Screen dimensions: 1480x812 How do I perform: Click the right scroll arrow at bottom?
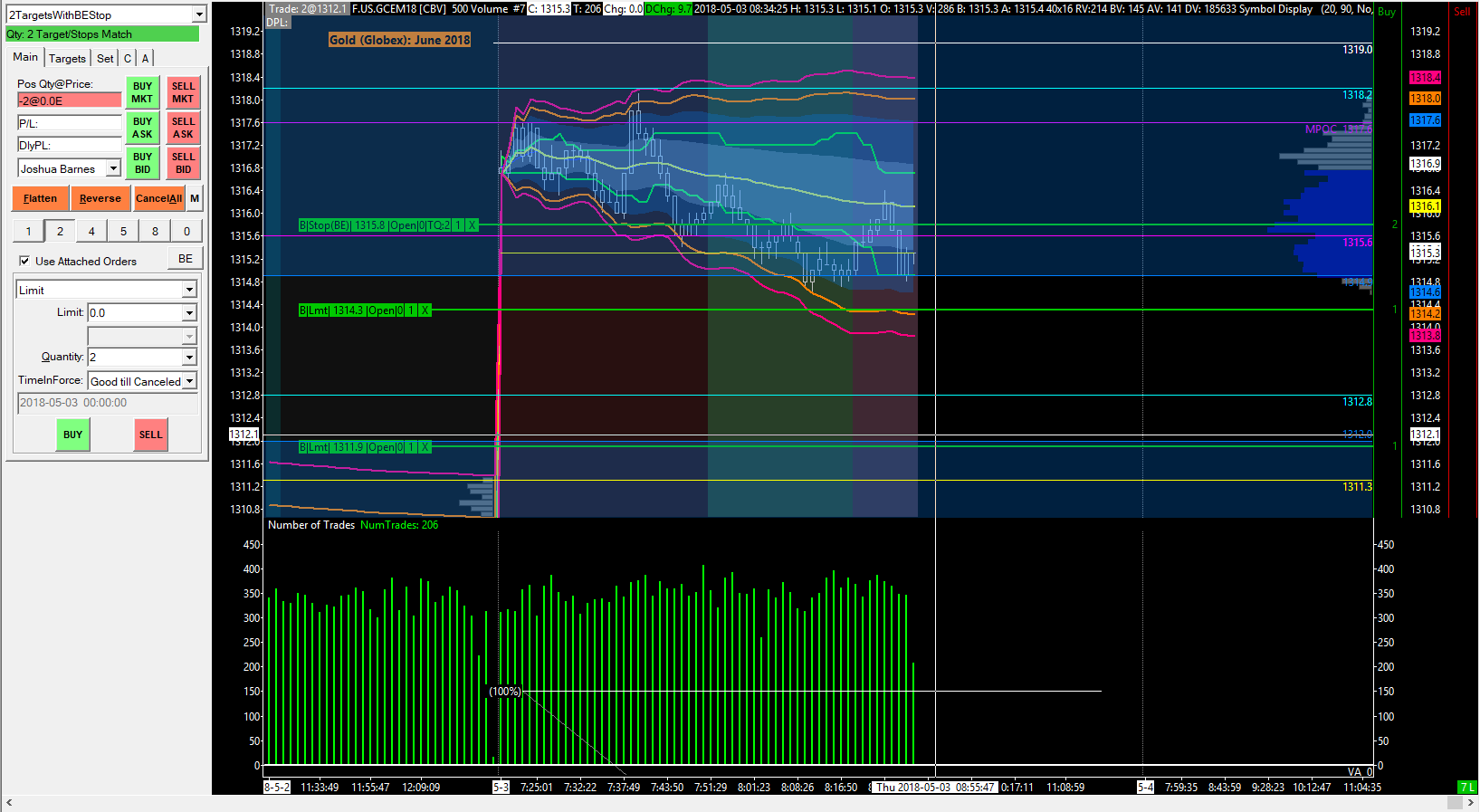pyautogui.click(x=1471, y=803)
